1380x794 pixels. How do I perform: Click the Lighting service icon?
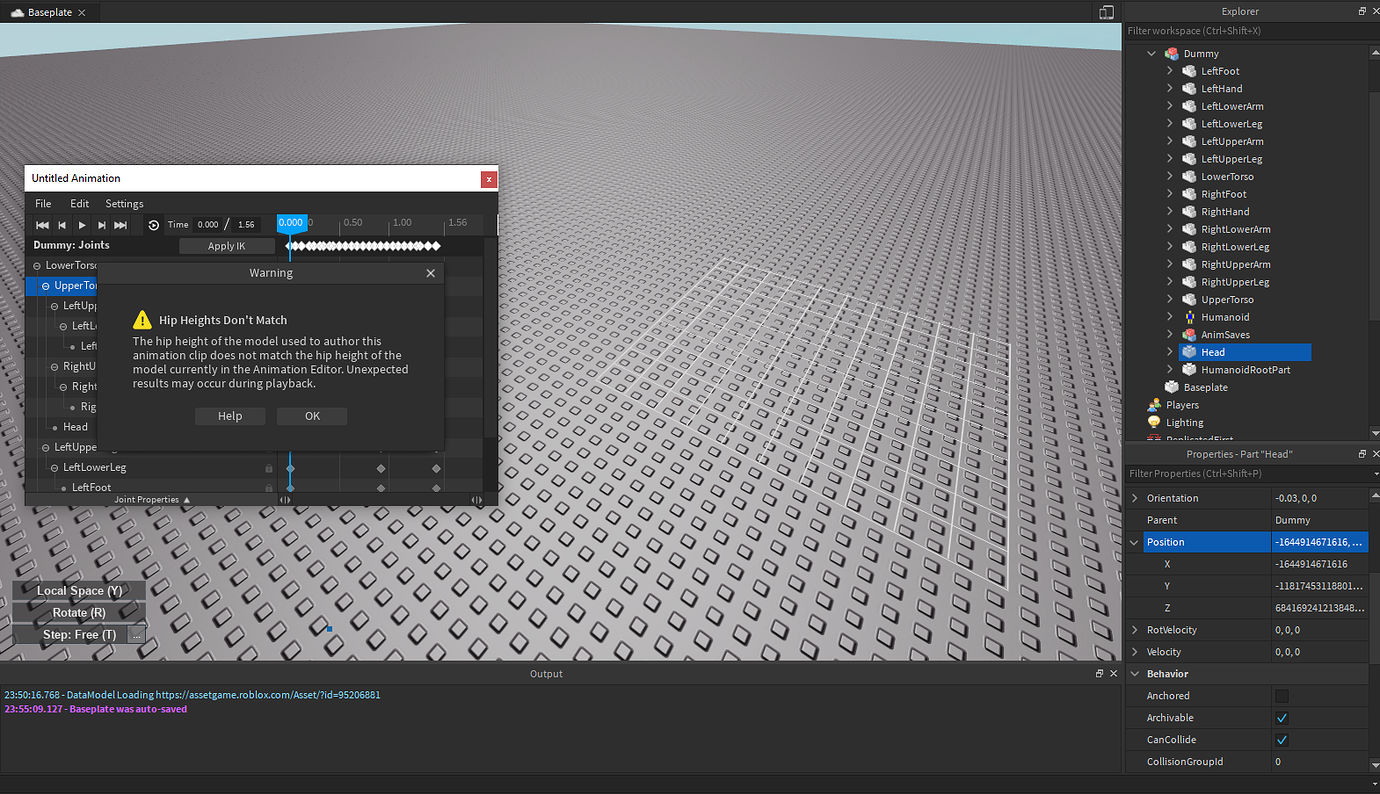pyautogui.click(x=1153, y=423)
